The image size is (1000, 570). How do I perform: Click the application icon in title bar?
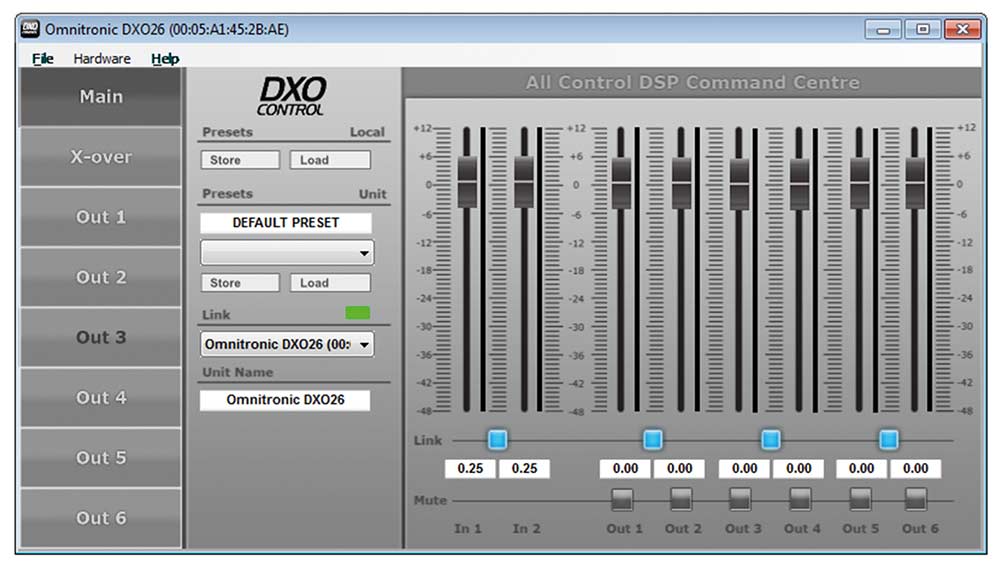(x=30, y=29)
